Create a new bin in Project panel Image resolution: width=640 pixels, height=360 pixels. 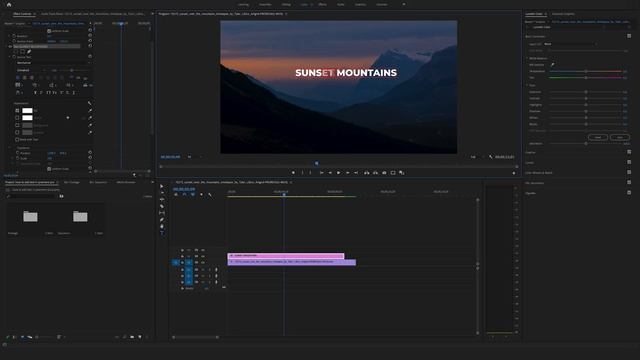[x=132, y=337]
